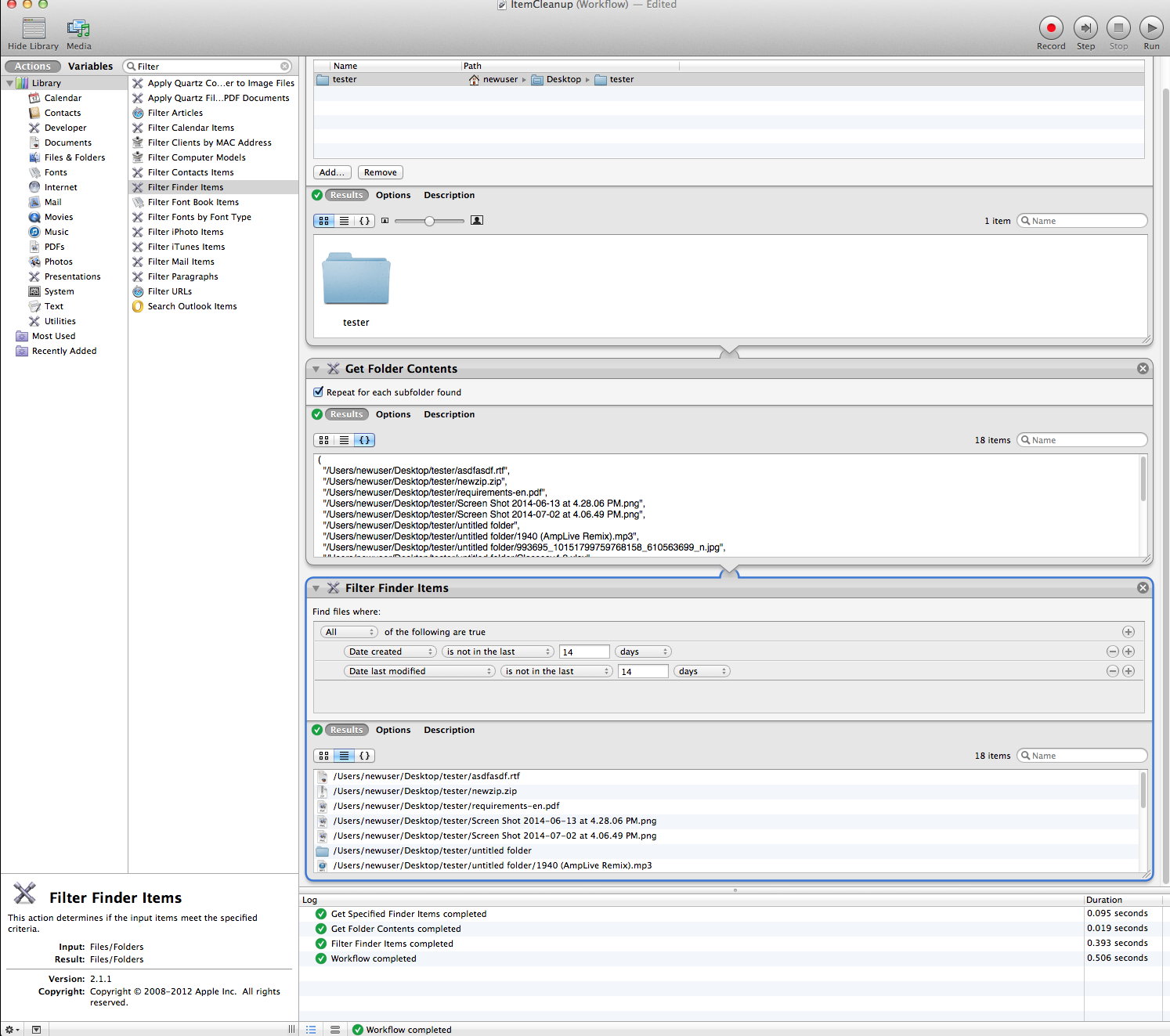This screenshot has width=1170, height=1036.
Task: Open the Media browser icon
Action: [78, 29]
